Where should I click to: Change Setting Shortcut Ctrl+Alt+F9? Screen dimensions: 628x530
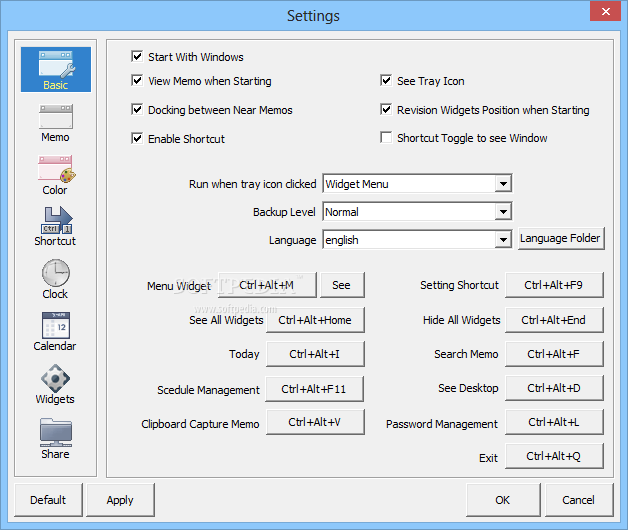[x=554, y=285]
